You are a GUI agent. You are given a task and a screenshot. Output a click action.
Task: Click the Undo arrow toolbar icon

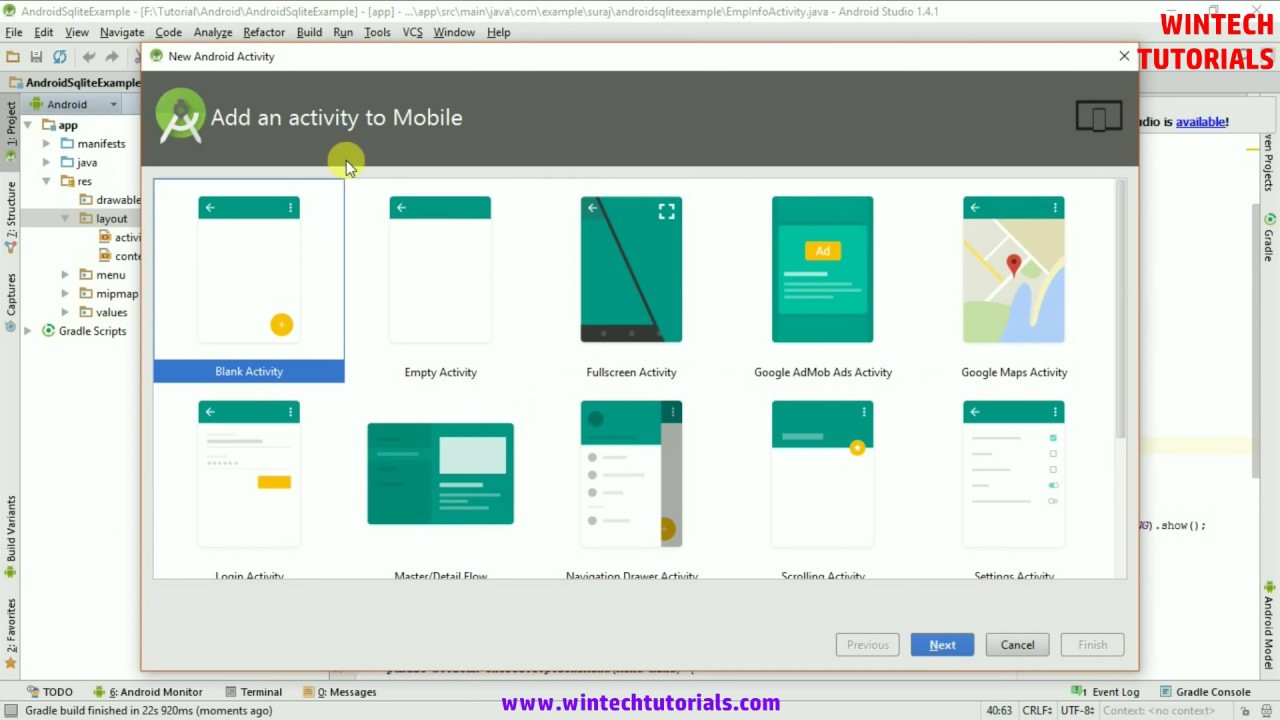coord(89,57)
